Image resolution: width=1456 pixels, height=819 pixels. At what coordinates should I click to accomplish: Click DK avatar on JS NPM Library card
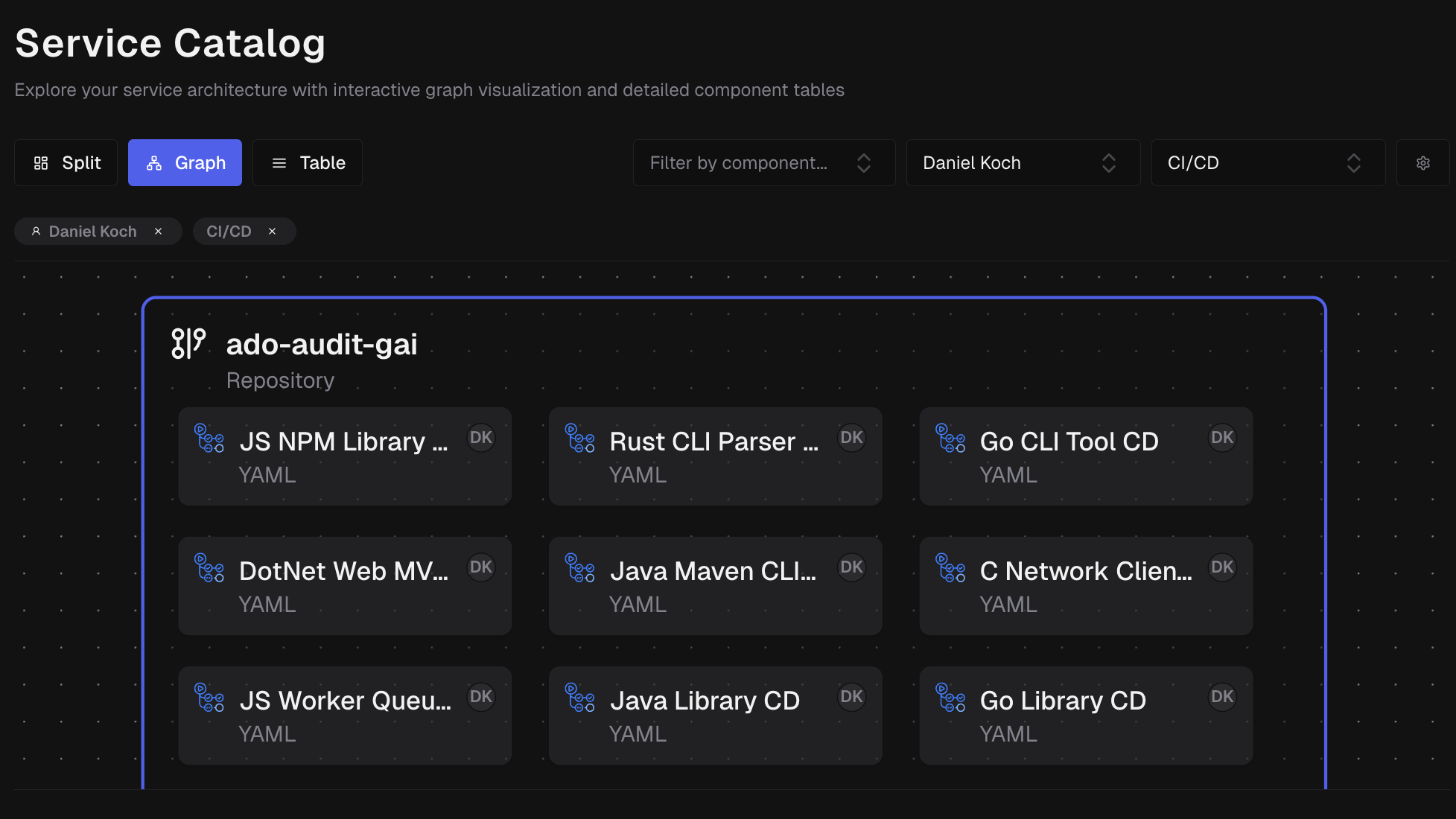(x=480, y=438)
